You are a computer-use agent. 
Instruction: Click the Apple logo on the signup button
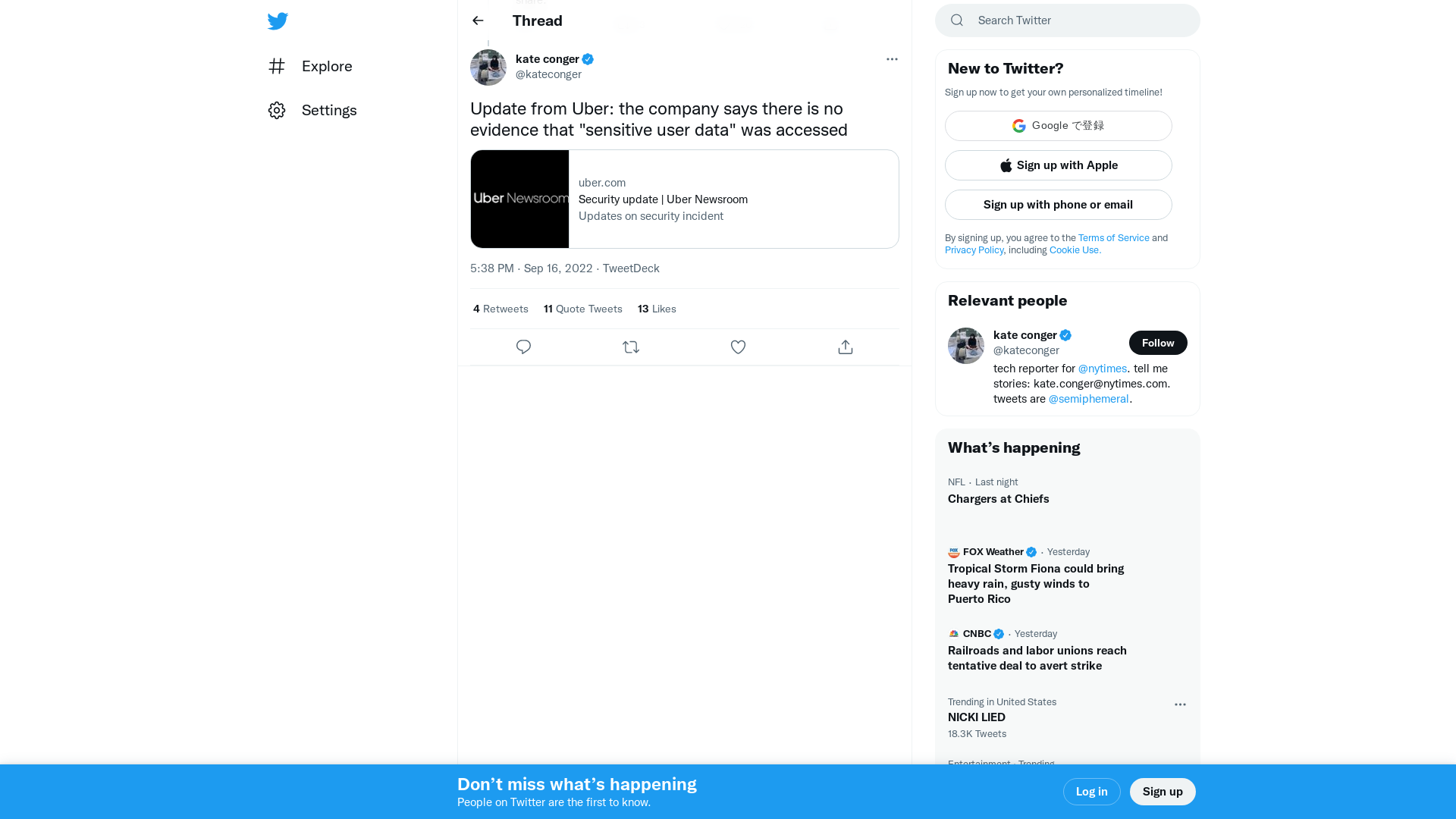pyautogui.click(x=1006, y=165)
